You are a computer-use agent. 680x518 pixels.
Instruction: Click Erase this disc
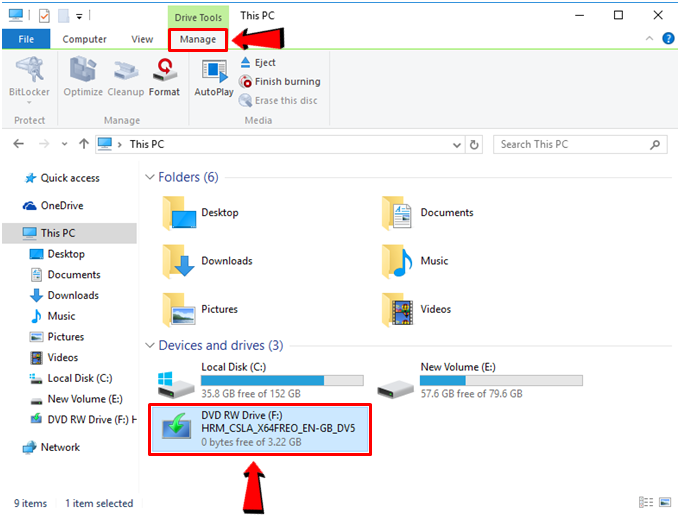pyautogui.click(x=278, y=101)
